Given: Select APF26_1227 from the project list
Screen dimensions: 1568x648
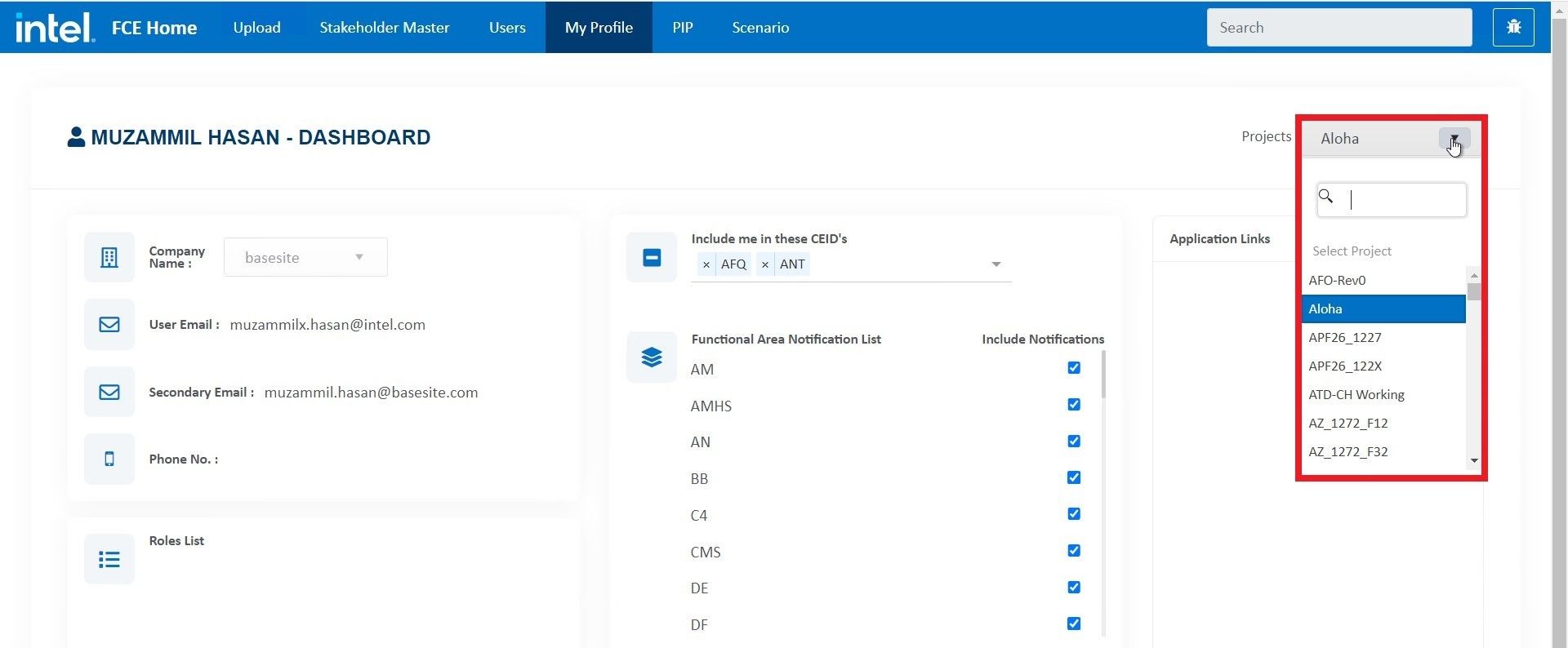Looking at the screenshot, I should pos(1344,338).
